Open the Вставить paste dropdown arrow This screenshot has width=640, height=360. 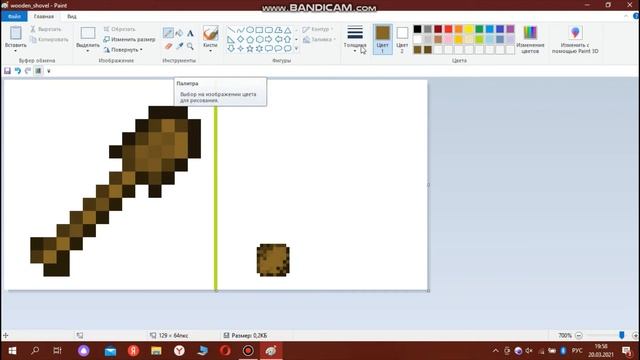[x=16, y=51]
